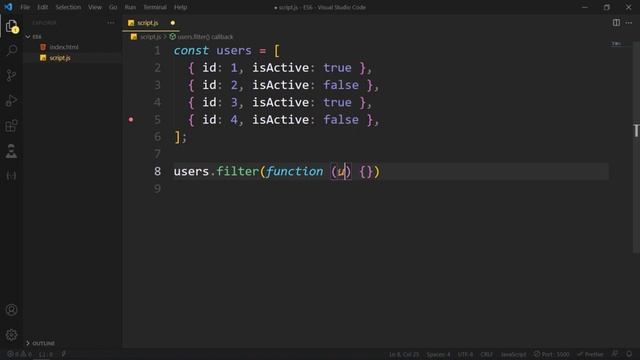Open the Manage gear icon

tap(11, 335)
